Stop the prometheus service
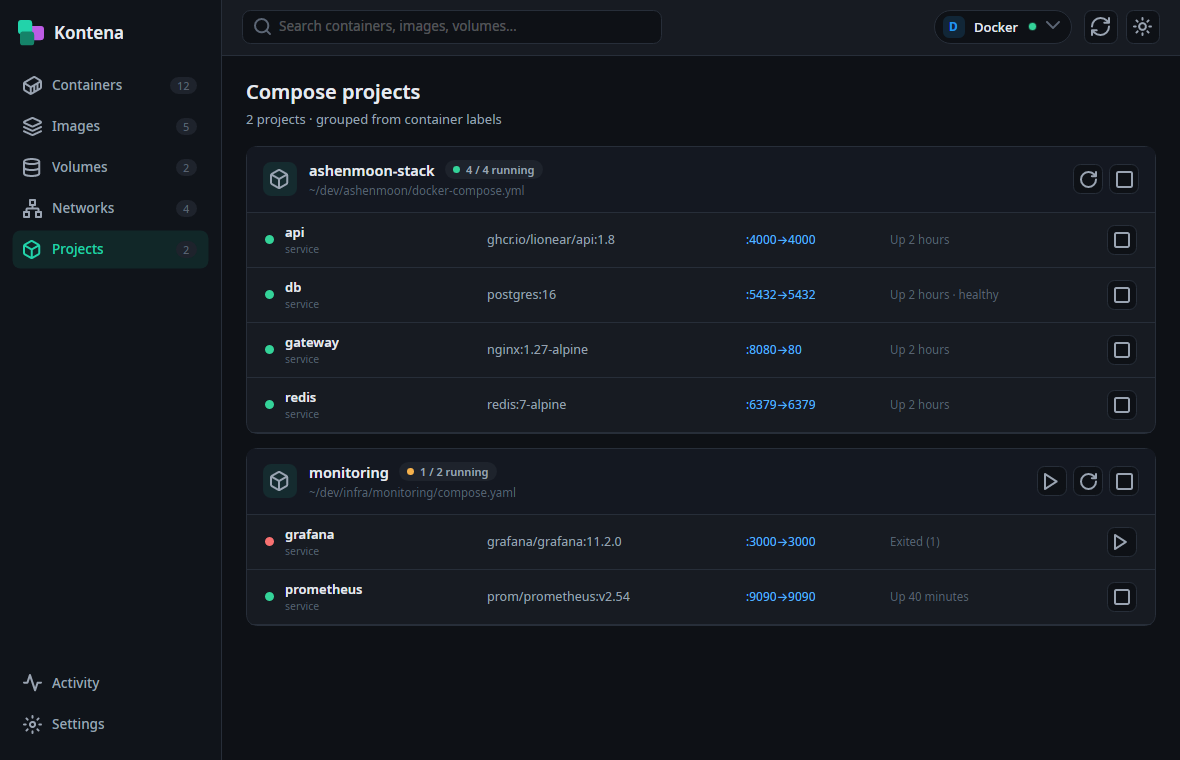 1121,597
